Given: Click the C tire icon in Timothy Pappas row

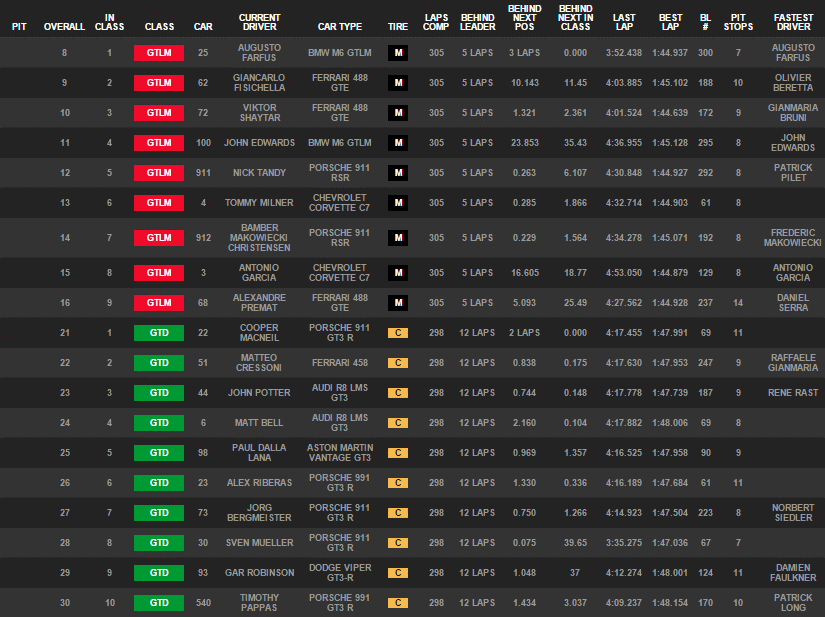Looking at the screenshot, I should (x=397, y=603).
